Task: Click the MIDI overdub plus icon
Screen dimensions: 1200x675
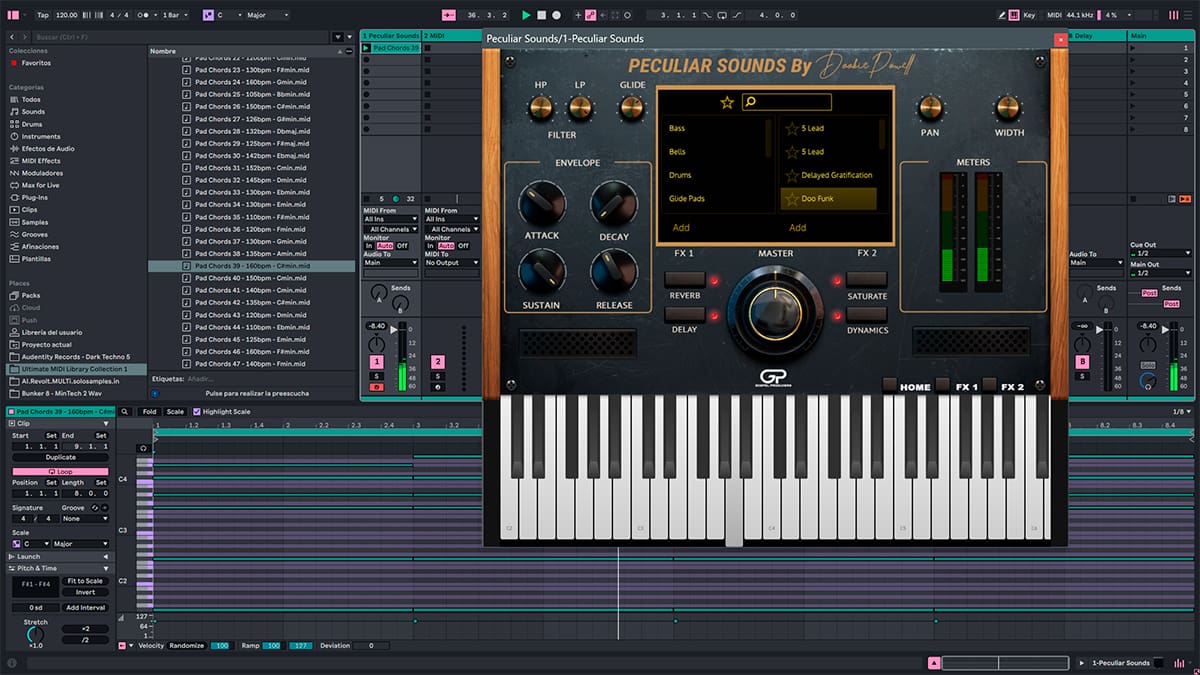Action: click(578, 15)
